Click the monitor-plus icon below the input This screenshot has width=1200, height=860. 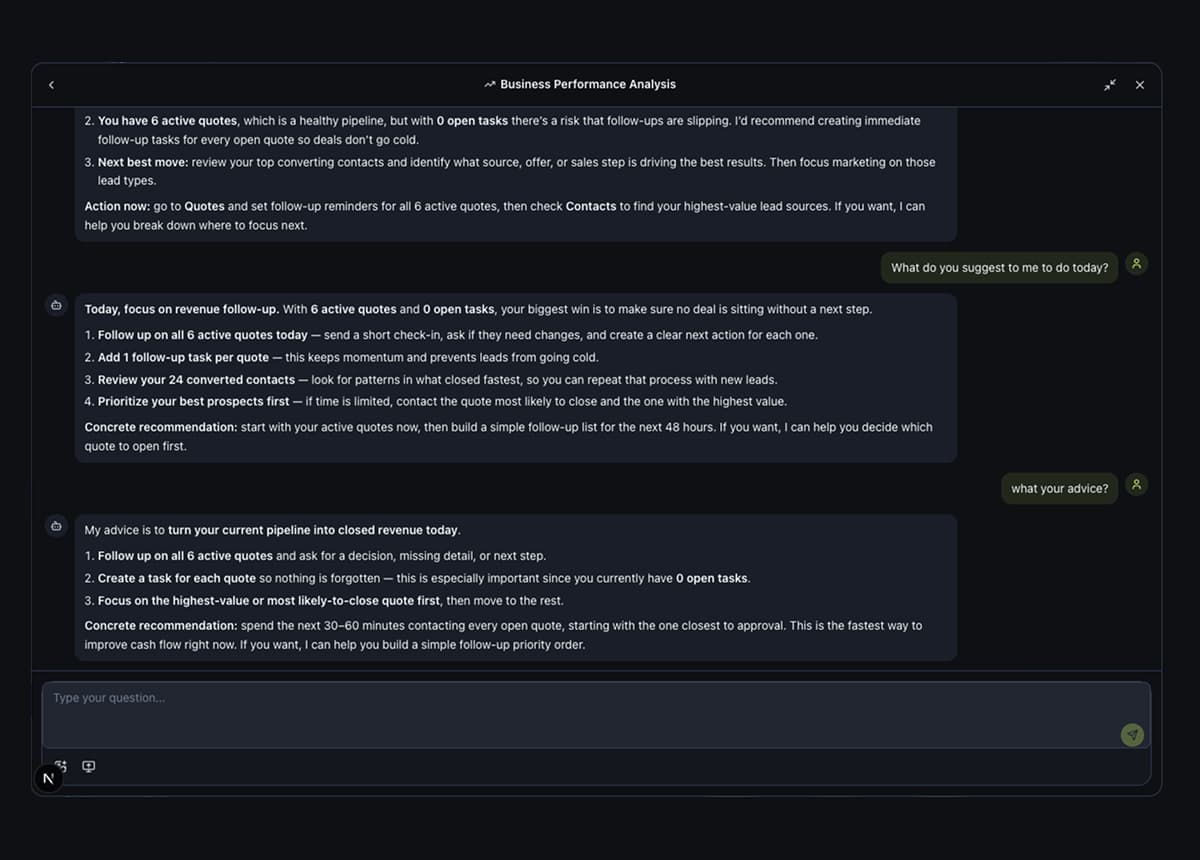89,766
